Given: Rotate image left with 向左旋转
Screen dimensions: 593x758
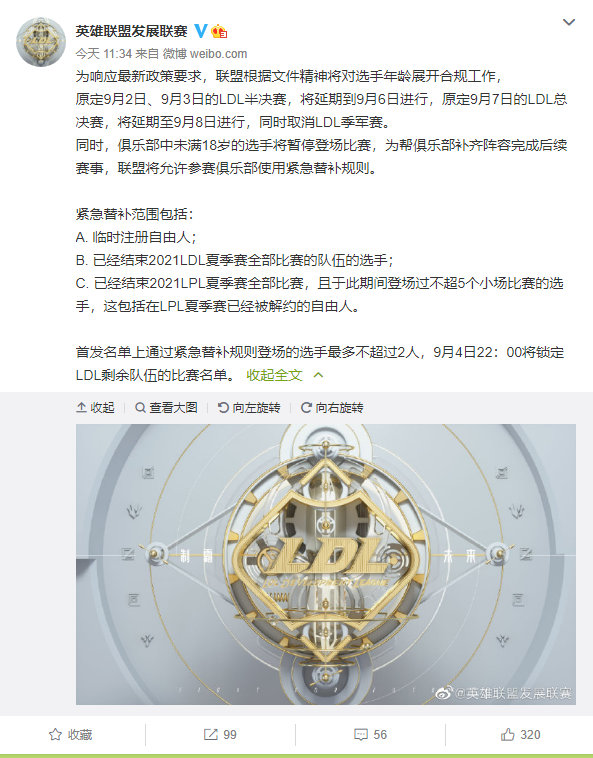Looking at the screenshot, I should [x=249, y=408].
